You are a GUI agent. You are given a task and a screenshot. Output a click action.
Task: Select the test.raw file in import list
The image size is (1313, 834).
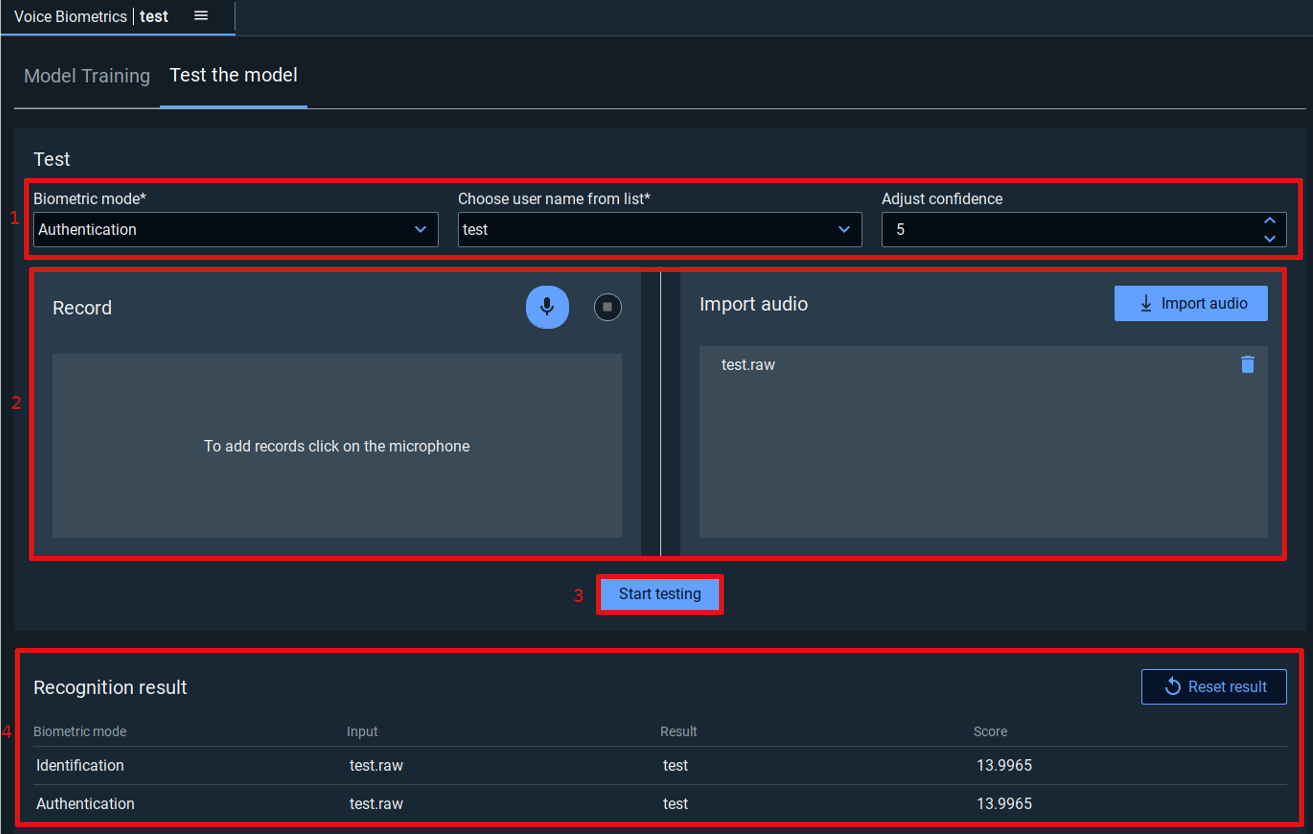point(748,365)
